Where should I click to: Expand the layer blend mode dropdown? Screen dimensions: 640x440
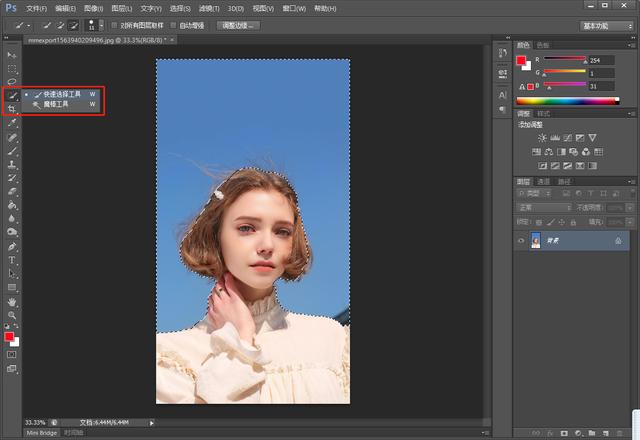click(544, 208)
